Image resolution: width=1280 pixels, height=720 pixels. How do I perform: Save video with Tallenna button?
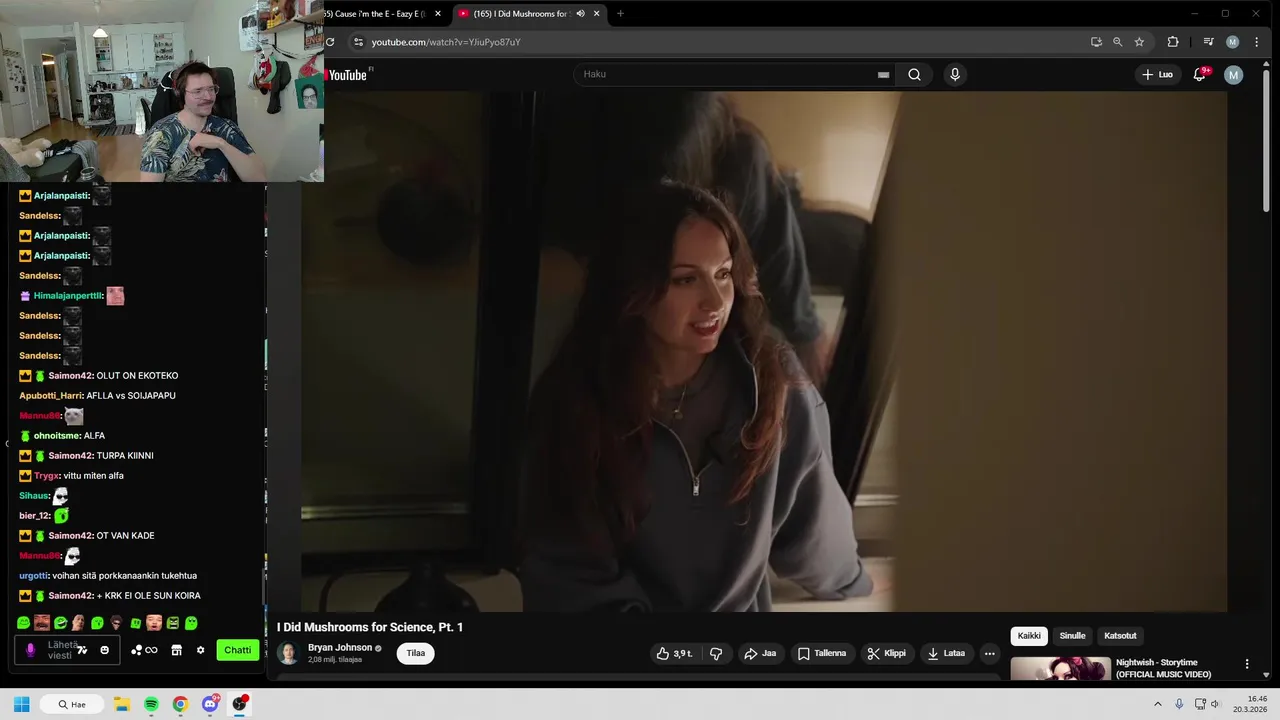coord(822,654)
